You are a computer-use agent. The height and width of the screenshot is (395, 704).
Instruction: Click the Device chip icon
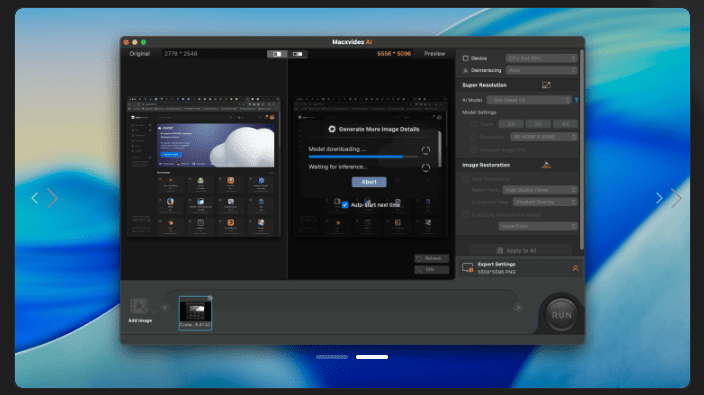pyautogui.click(x=466, y=58)
